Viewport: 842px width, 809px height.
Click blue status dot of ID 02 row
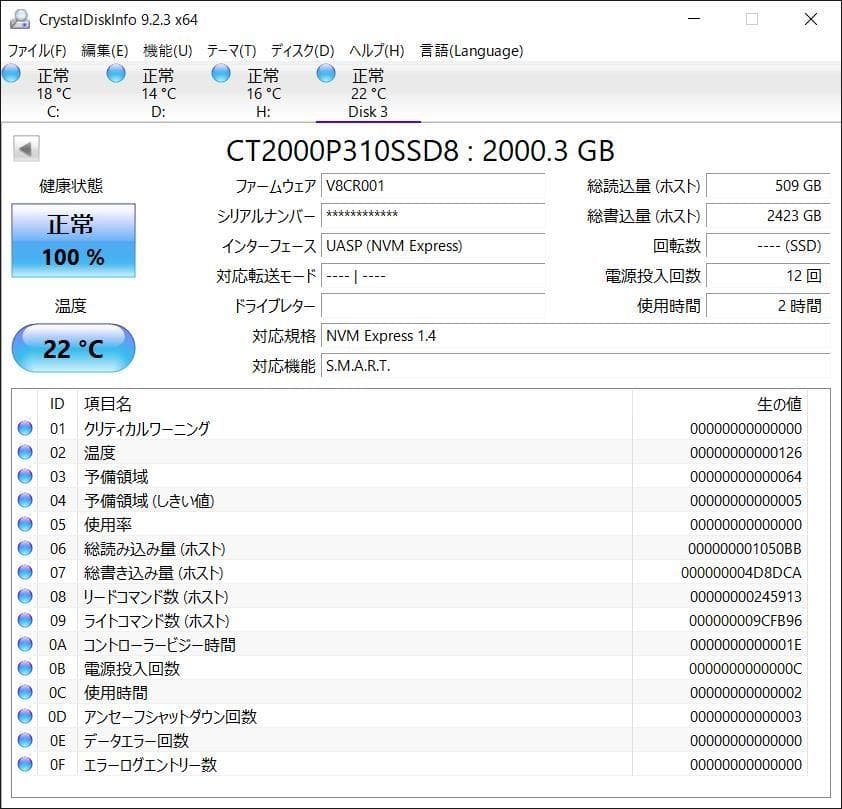pos(25,452)
